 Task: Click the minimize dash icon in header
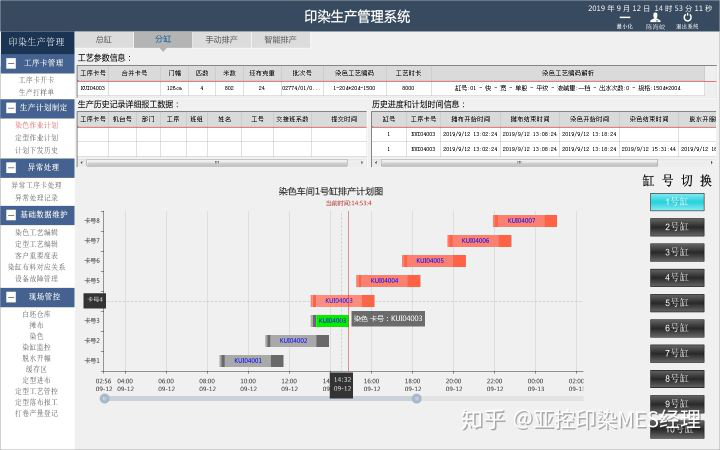[x=624, y=18]
